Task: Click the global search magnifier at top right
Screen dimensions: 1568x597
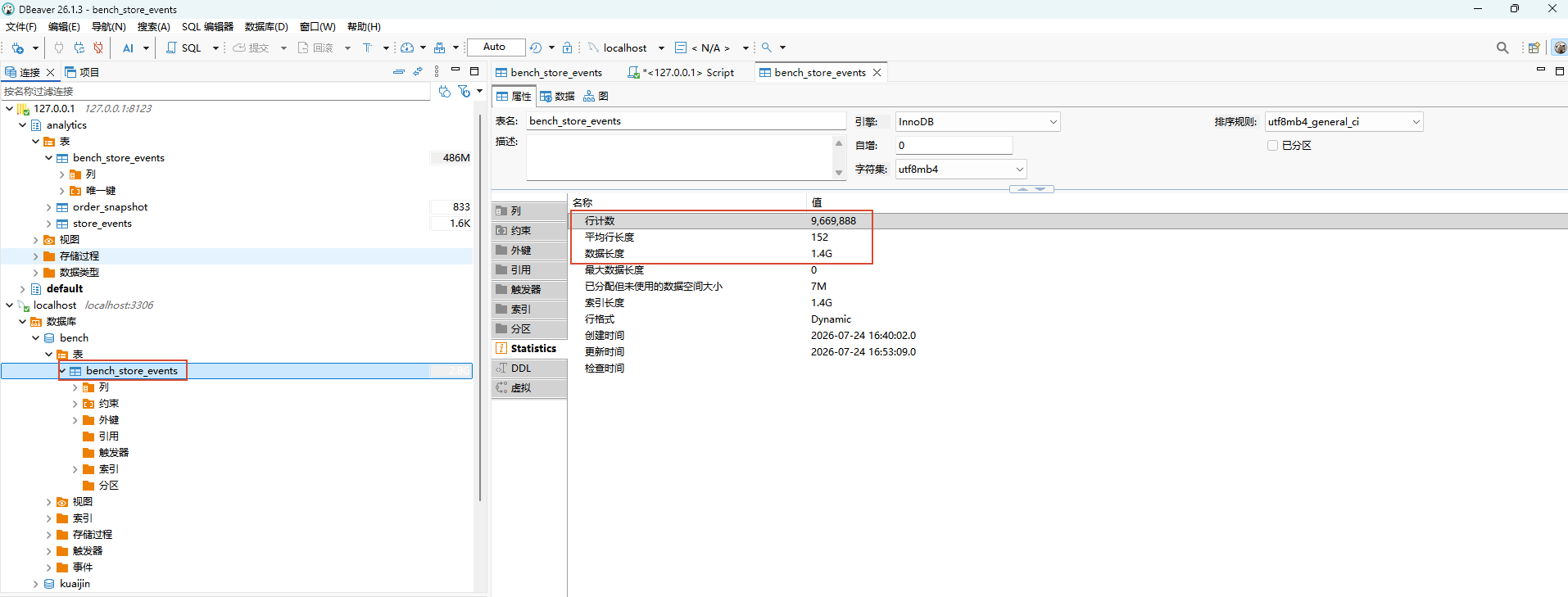Action: [x=1502, y=47]
